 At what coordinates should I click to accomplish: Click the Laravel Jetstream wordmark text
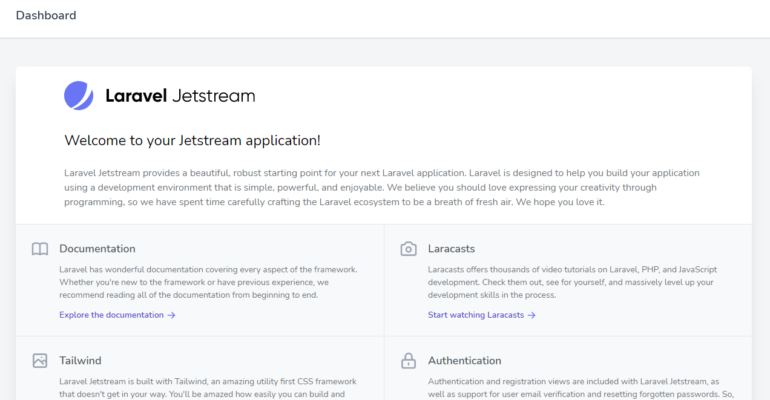click(180, 96)
